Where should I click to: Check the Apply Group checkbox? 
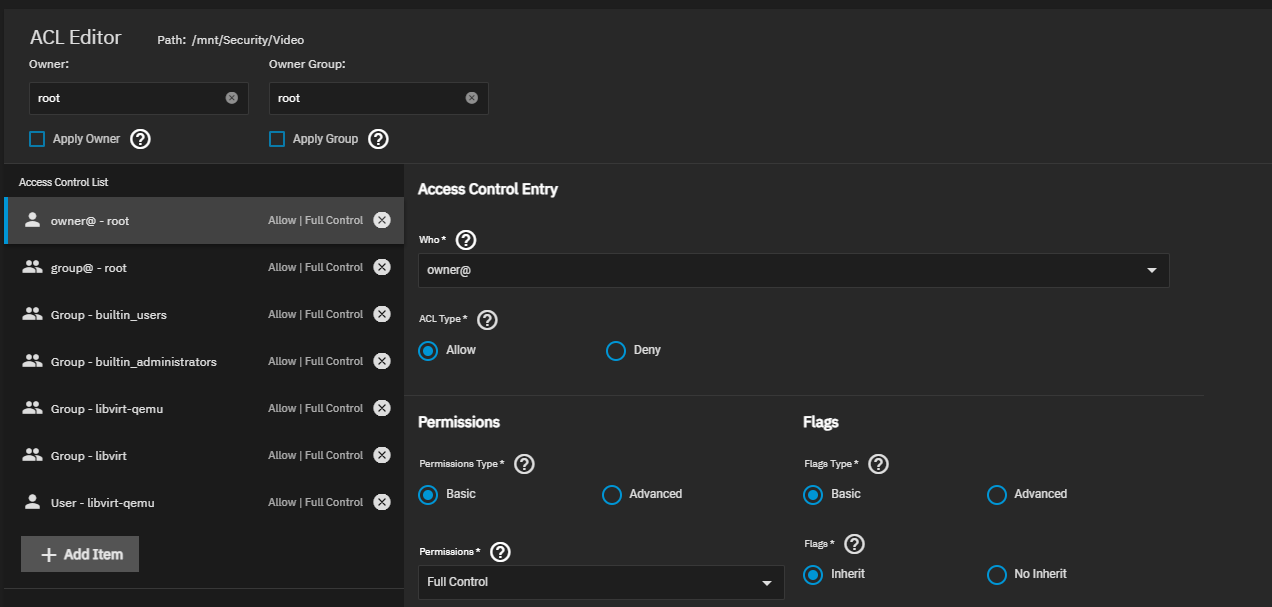[x=277, y=139]
